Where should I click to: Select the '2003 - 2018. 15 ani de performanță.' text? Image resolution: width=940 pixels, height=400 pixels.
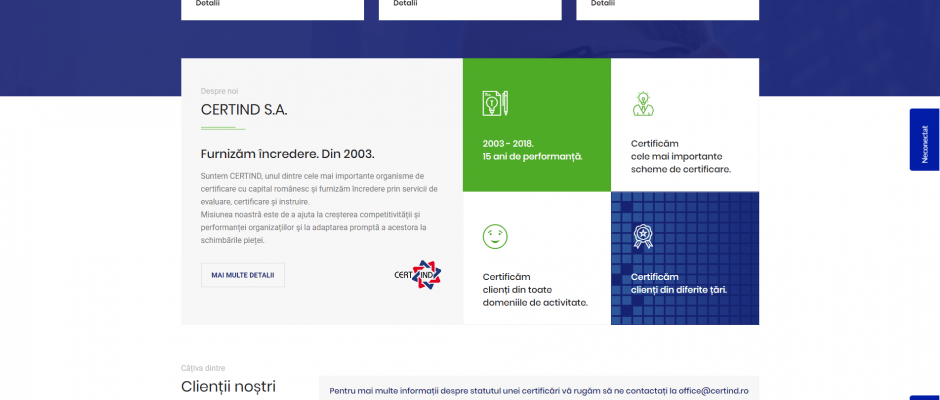point(532,150)
